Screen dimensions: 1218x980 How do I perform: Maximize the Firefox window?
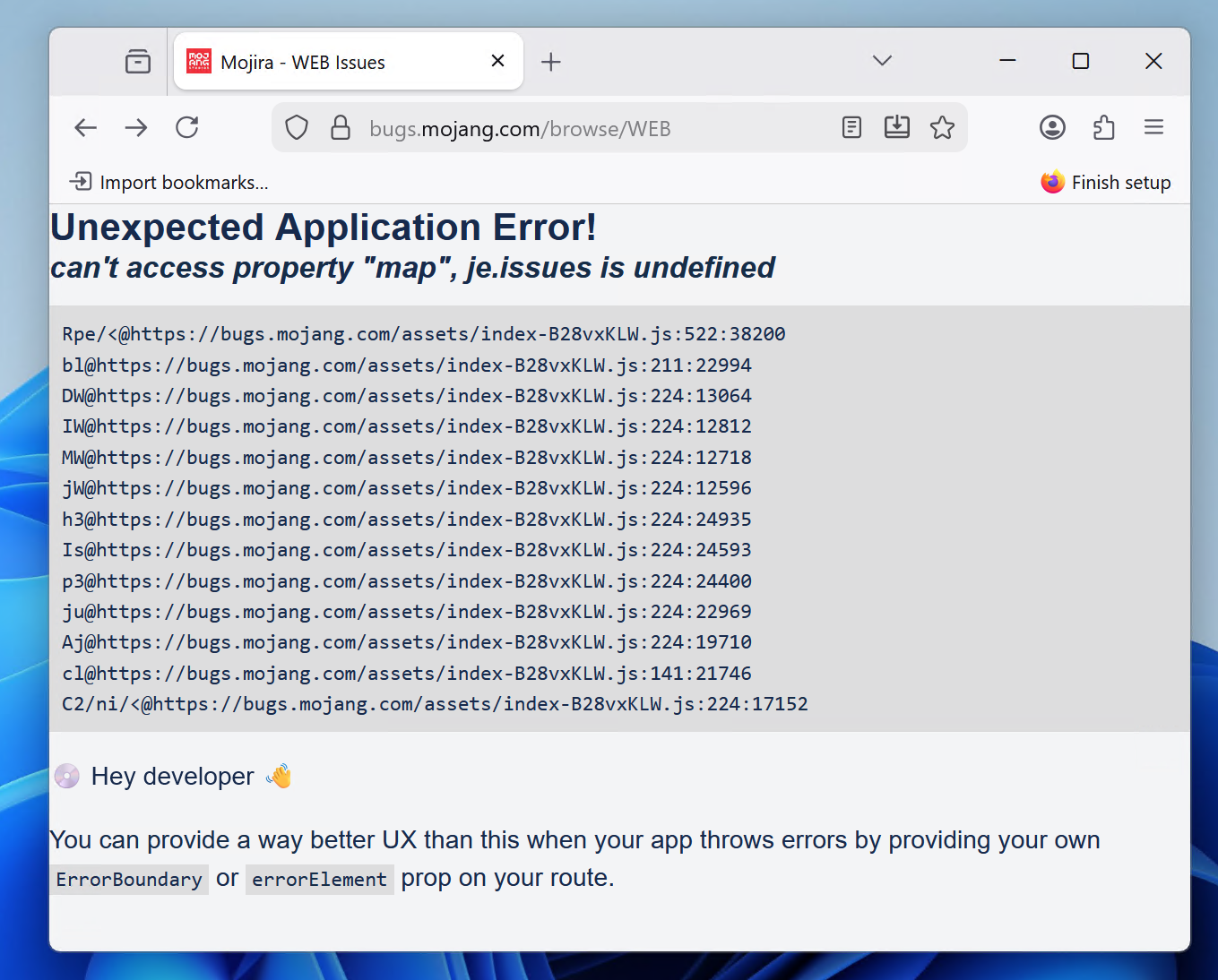pos(1081,61)
